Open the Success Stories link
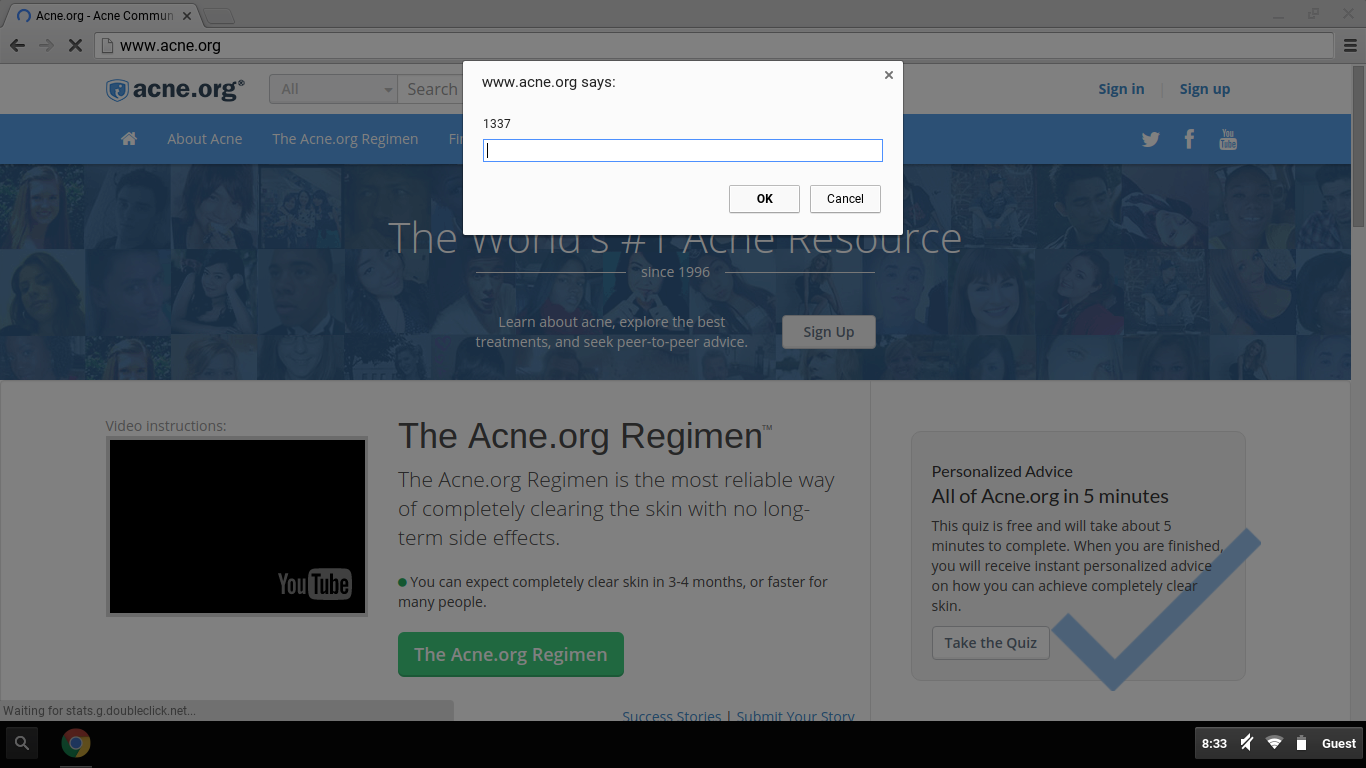 pyautogui.click(x=672, y=716)
